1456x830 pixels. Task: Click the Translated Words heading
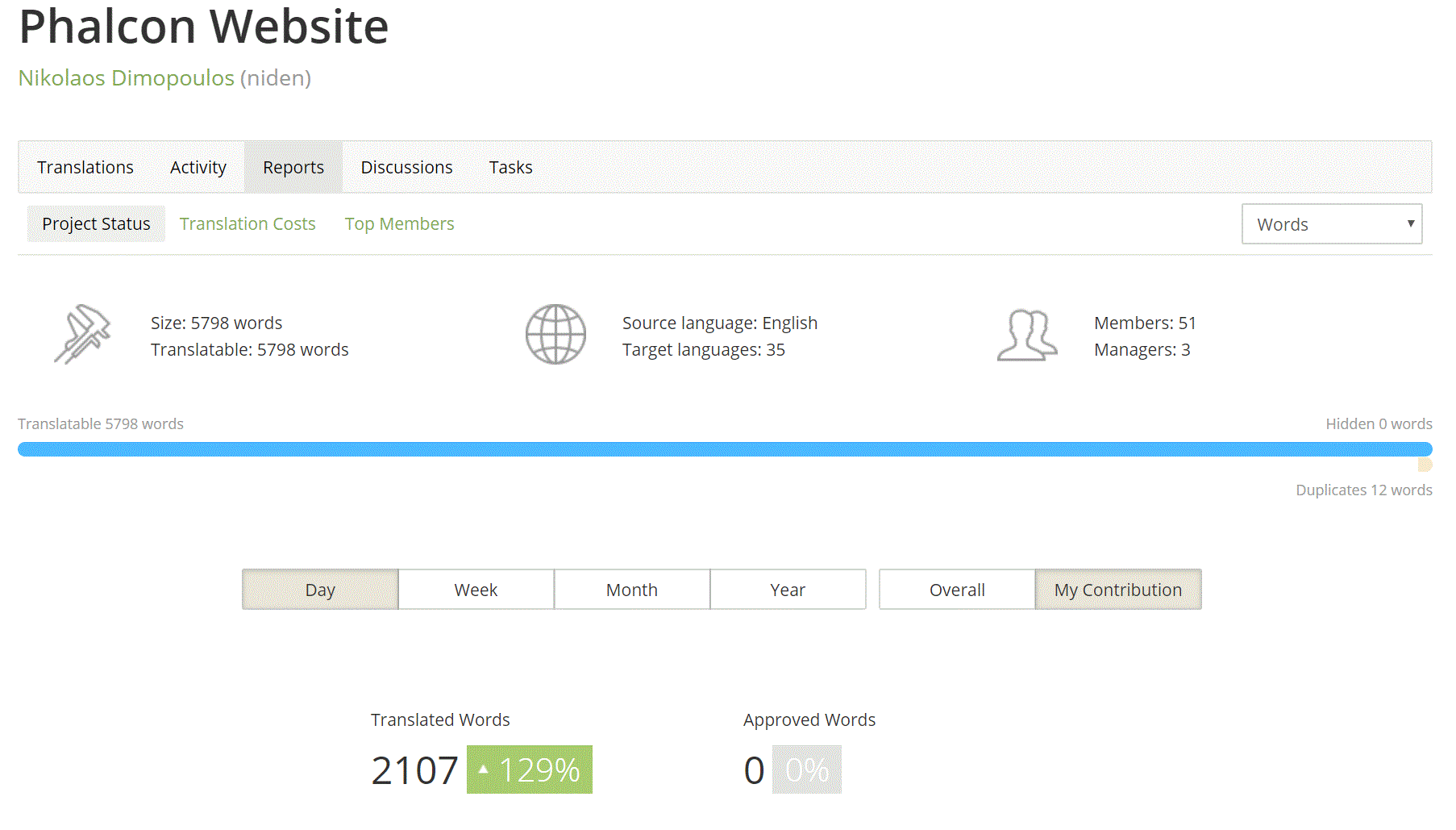(x=440, y=719)
